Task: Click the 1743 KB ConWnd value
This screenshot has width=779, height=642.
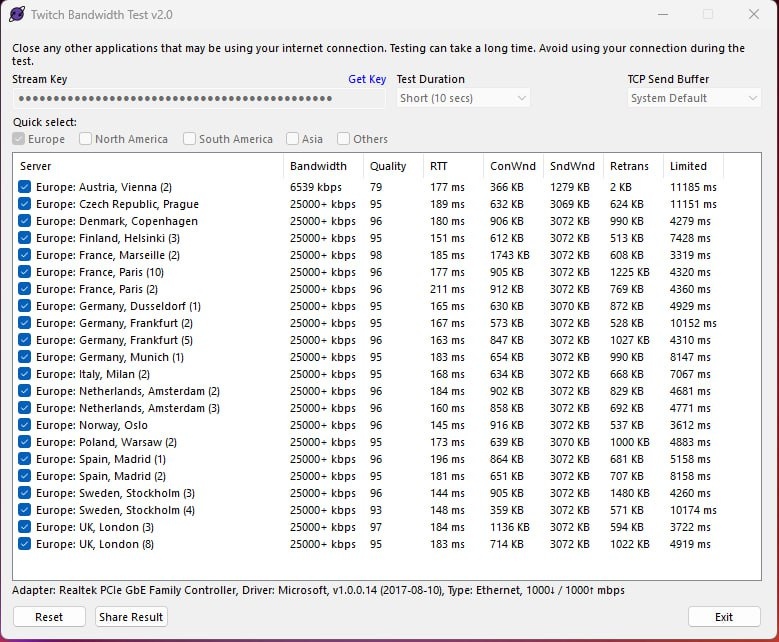Action: coord(510,255)
